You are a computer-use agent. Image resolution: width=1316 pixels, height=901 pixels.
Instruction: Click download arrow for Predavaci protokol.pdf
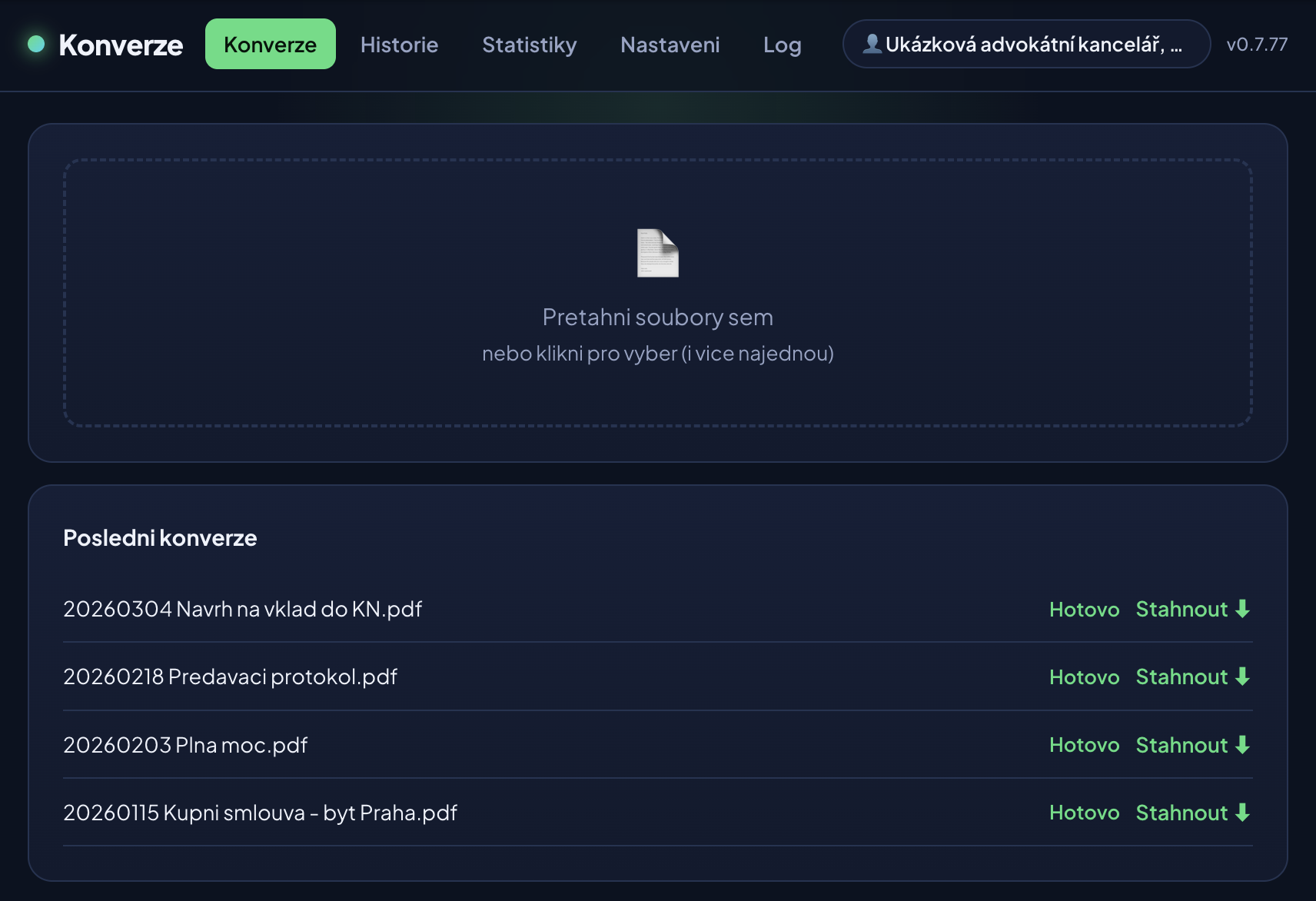[1242, 677]
